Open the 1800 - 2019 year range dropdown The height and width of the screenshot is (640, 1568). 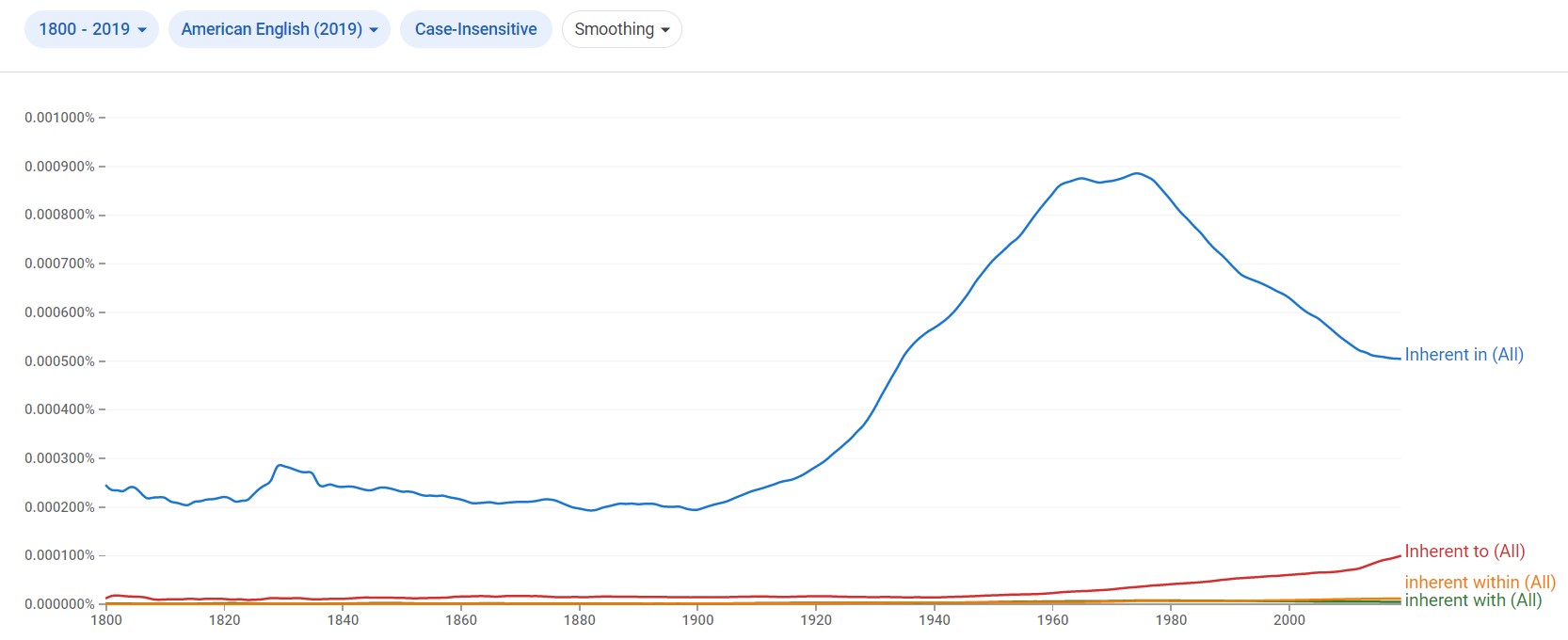(91, 29)
